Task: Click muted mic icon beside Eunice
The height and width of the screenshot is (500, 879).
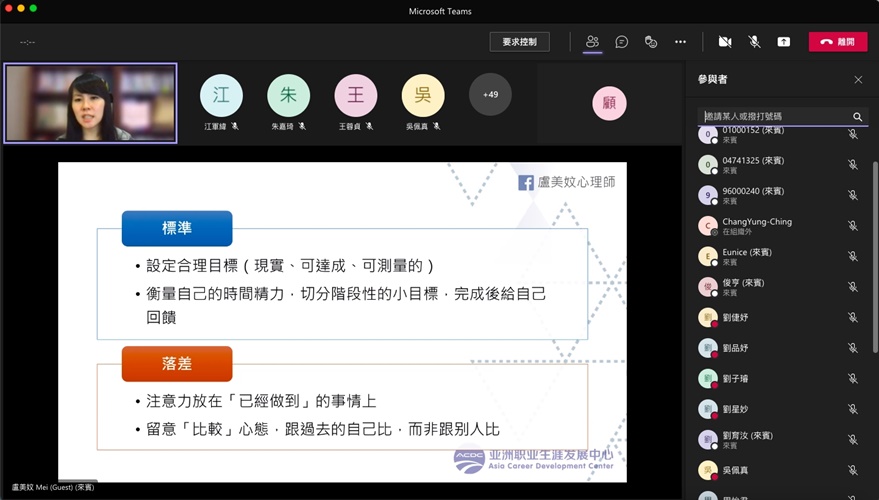Action: tap(852, 257)
